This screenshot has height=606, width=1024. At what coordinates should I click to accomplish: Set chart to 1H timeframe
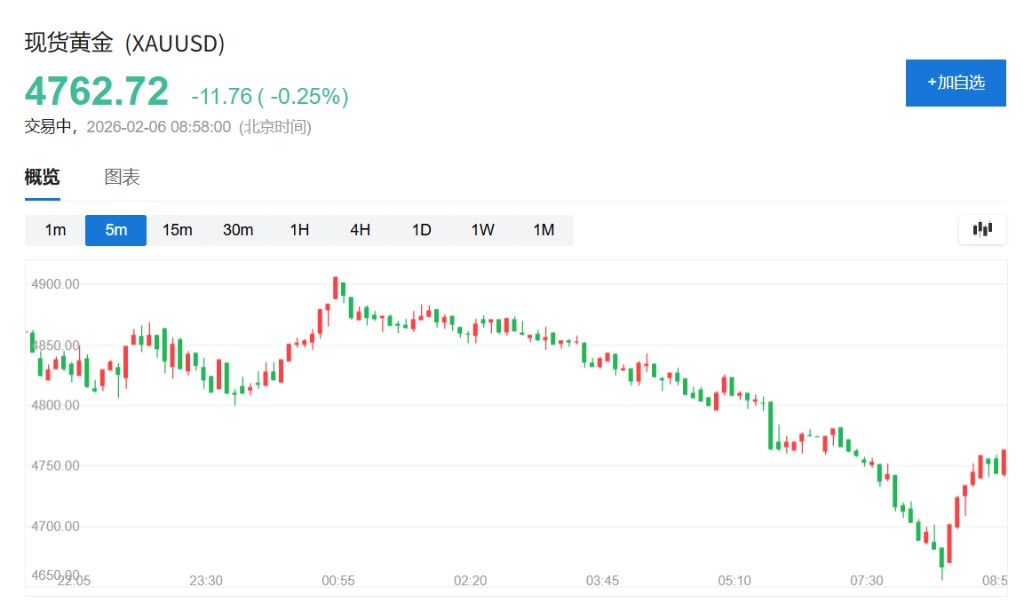[x=299, y=230]
